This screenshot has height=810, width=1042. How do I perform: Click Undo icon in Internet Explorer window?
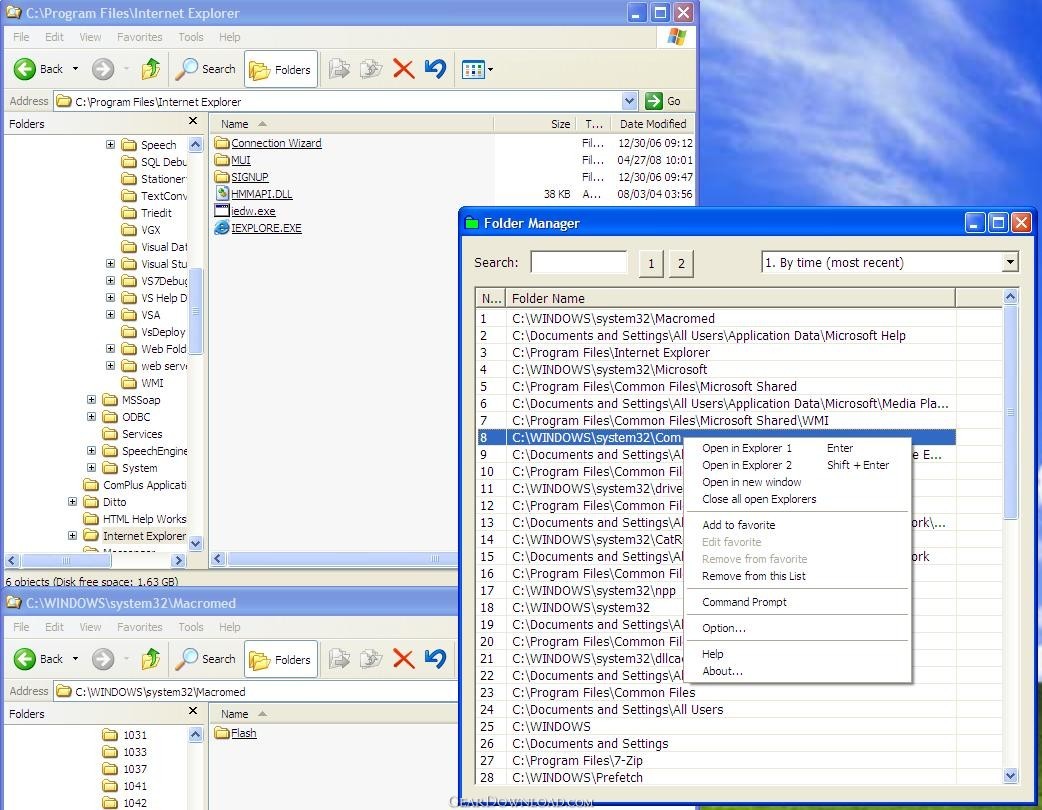(435, 68)
